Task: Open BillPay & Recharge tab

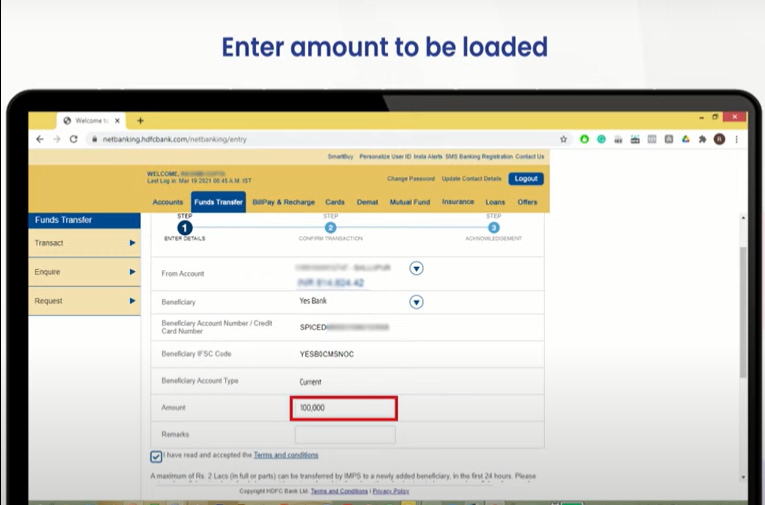Action: tap(283, 202)
